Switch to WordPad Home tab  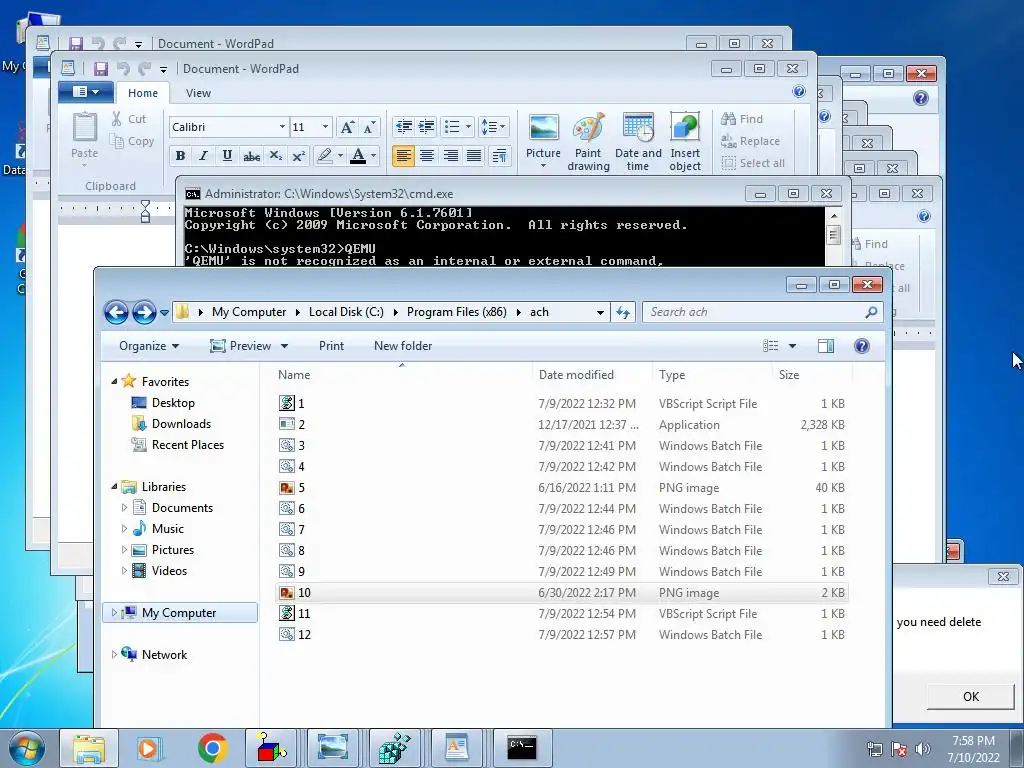(142, 93)
